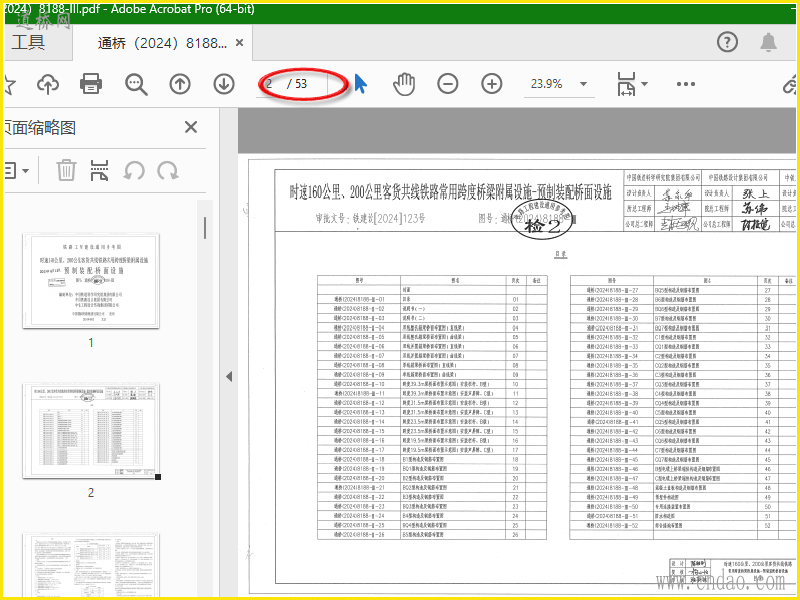Image resolution: width=800 pixels, height=600 pixels.
Task: Expand the page fit options dropdown arrow
Action: (x=644, y=84)
